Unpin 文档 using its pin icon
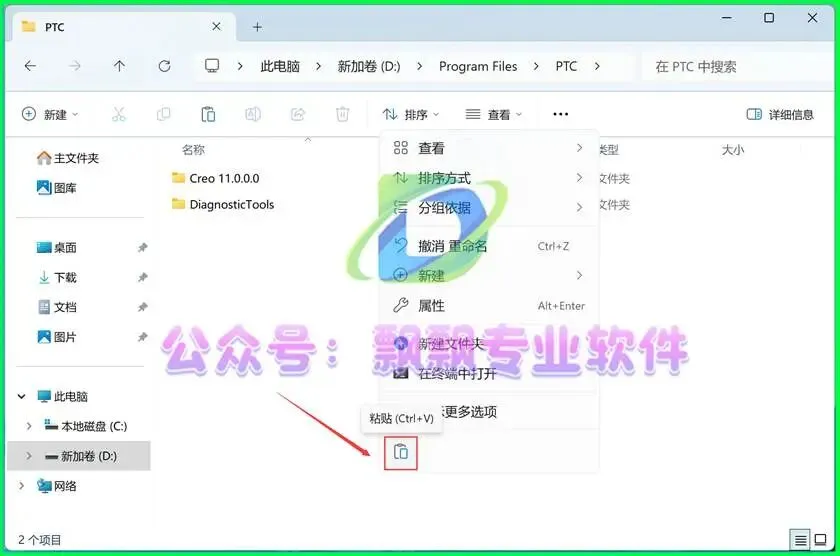The width and height of the screenshot is (840, 556). point(142,307)
